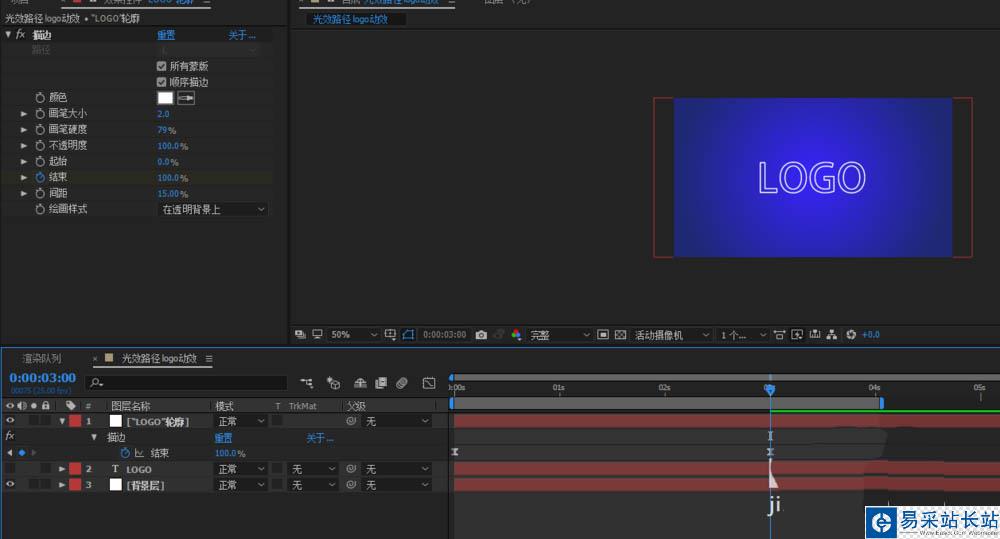Toggle hide shy layers switch in timeline
1000x539 pixels.
[x=360, y=383]
